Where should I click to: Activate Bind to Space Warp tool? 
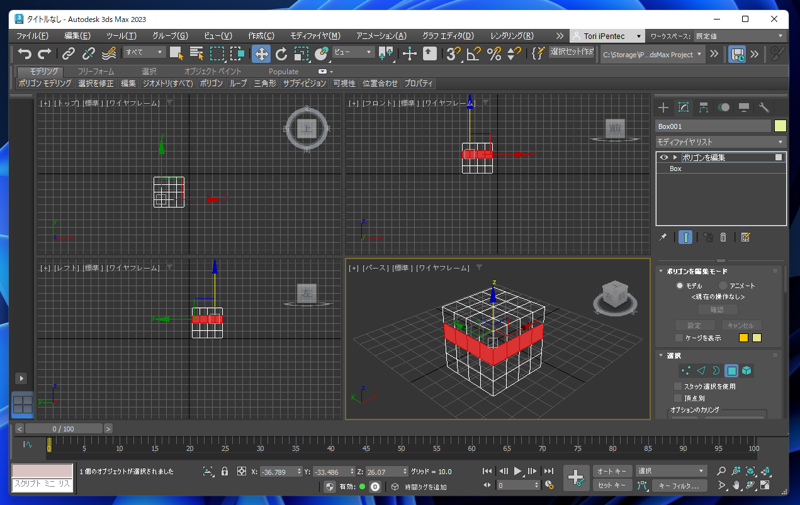pos(109,53)
